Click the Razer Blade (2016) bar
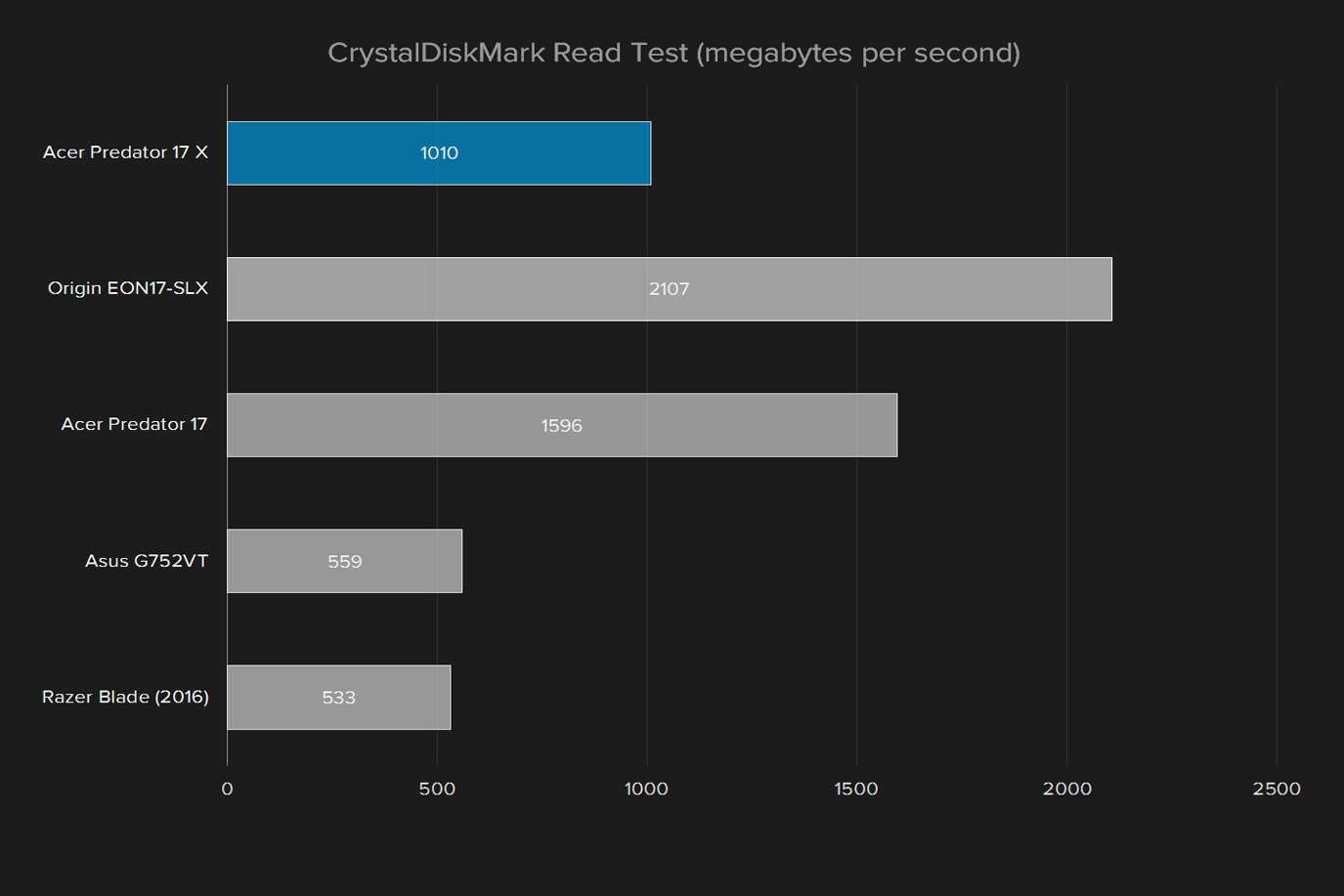The height and width of the screenshot is (896, 1344). pyautogui.click(x=339, y=698)
